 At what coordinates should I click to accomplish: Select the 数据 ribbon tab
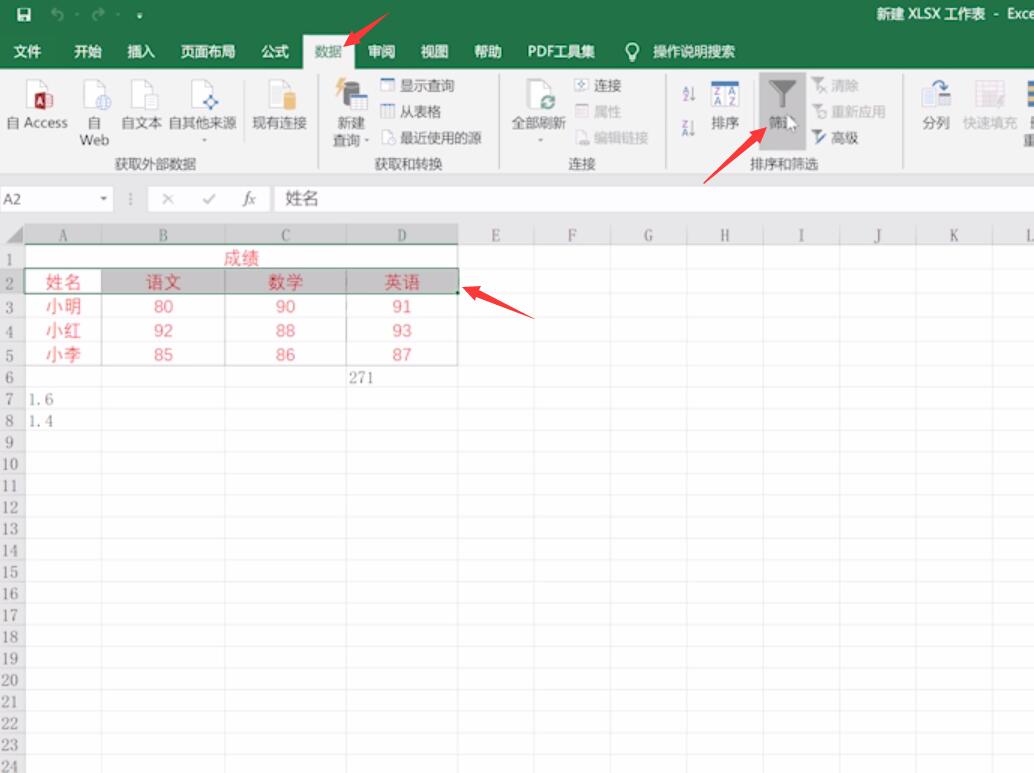click(328, 51)
